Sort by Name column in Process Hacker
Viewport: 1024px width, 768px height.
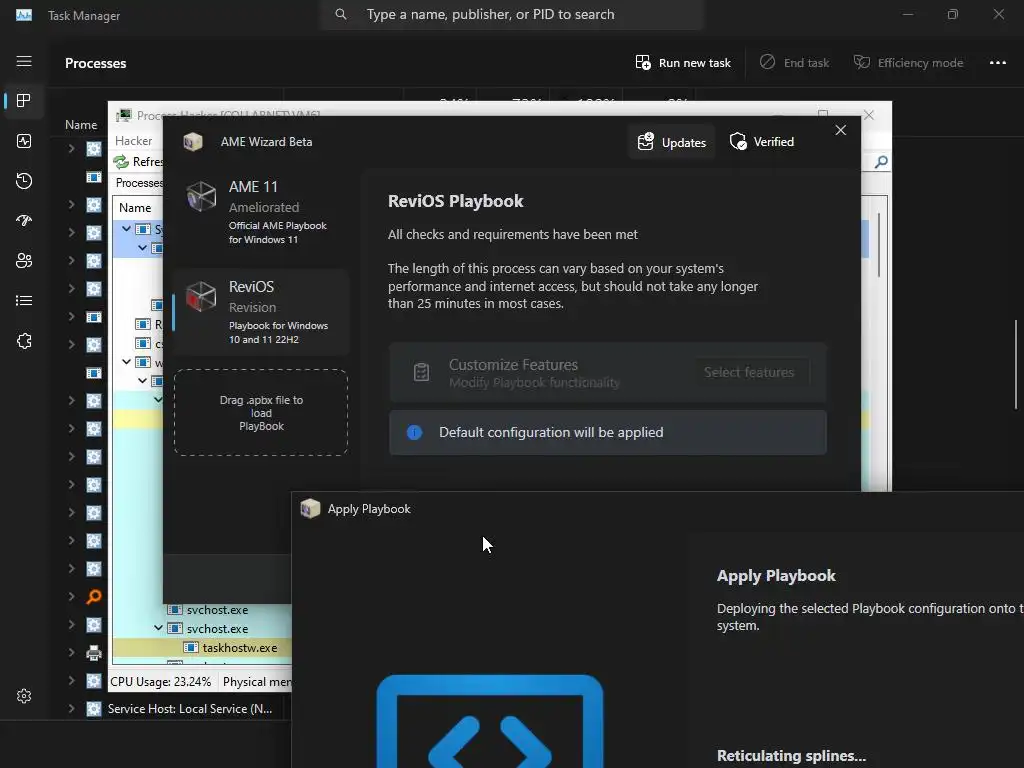pos(135,208)
